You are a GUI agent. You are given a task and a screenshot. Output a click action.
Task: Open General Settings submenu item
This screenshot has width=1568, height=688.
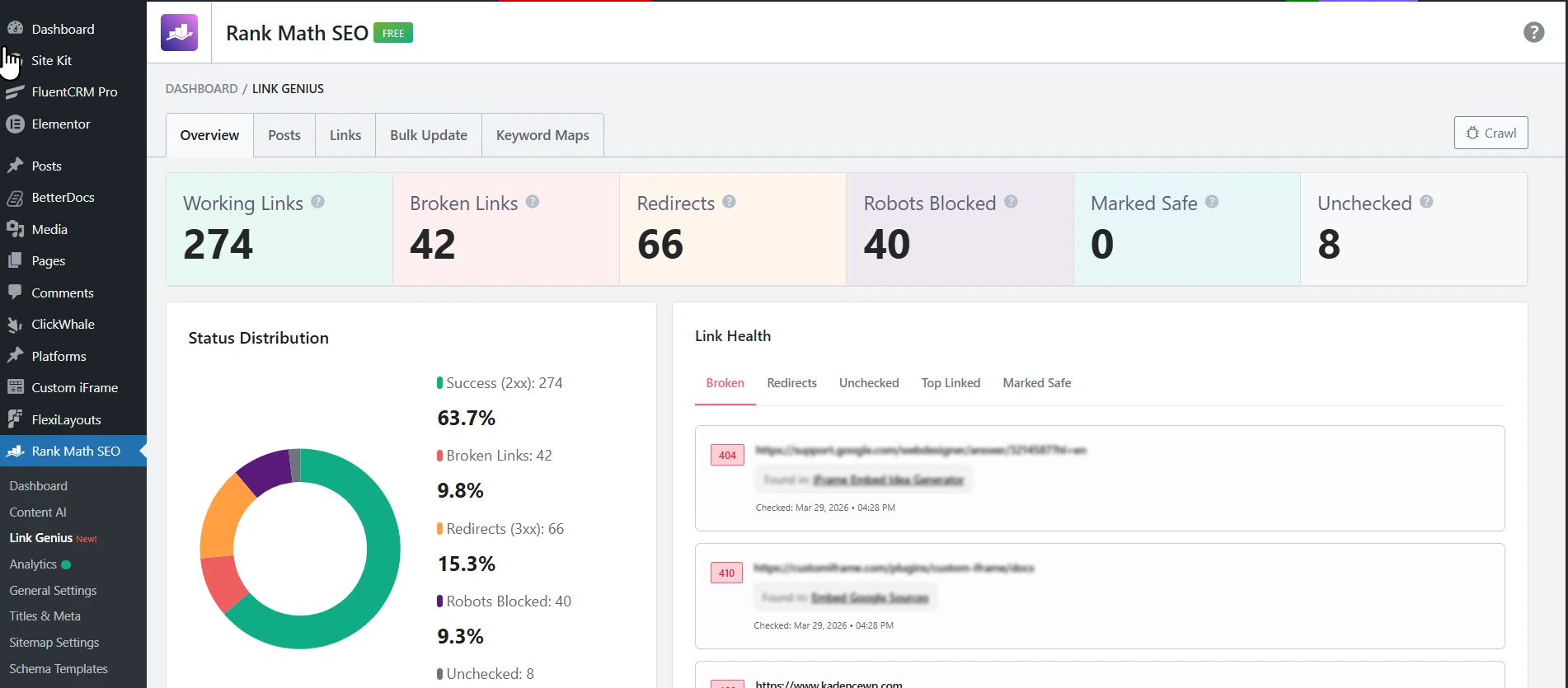53,591
